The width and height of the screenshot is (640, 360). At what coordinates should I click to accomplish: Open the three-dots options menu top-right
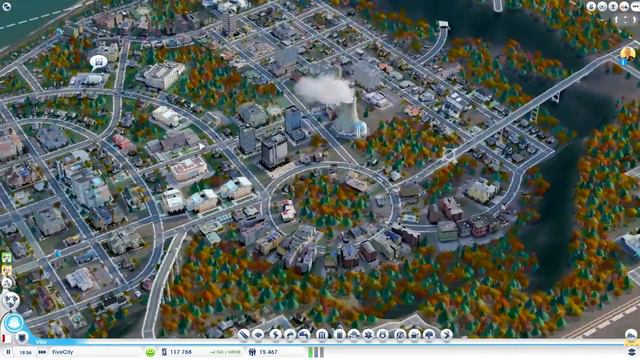pyautogui.click(x=635, y=6)
